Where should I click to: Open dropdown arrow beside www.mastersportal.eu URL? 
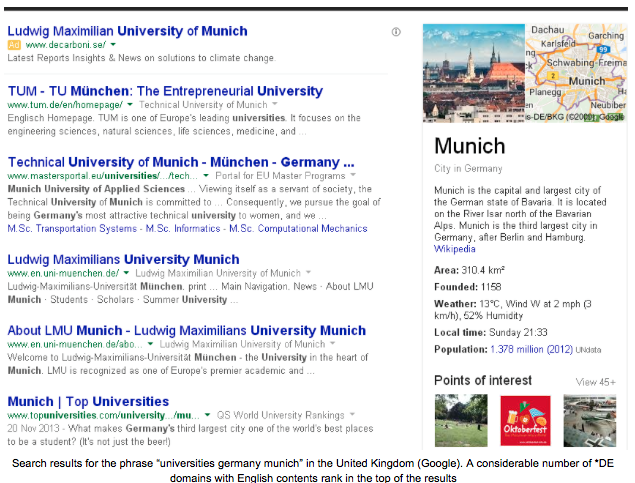(206, 176)
